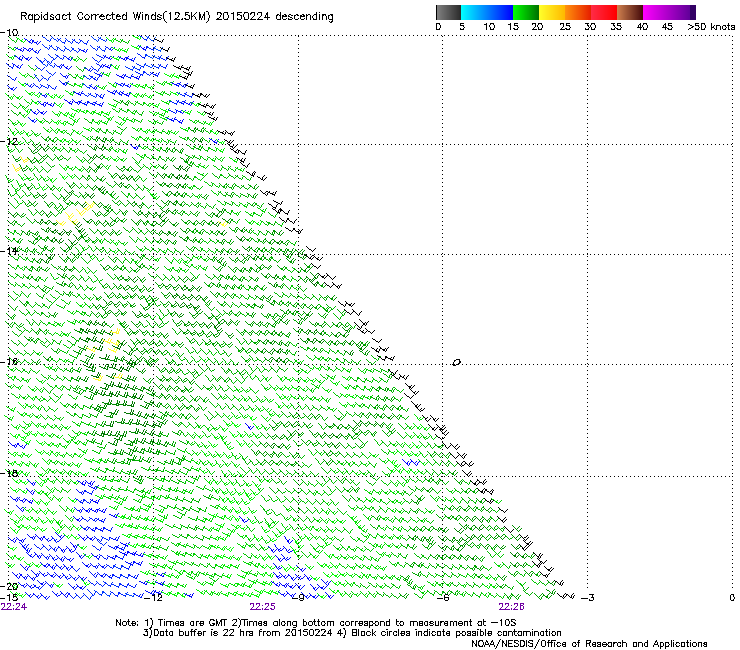Click the '-20' latitude axis label
This screenshot has height=650, width=740.
click(x=9, y=586)
